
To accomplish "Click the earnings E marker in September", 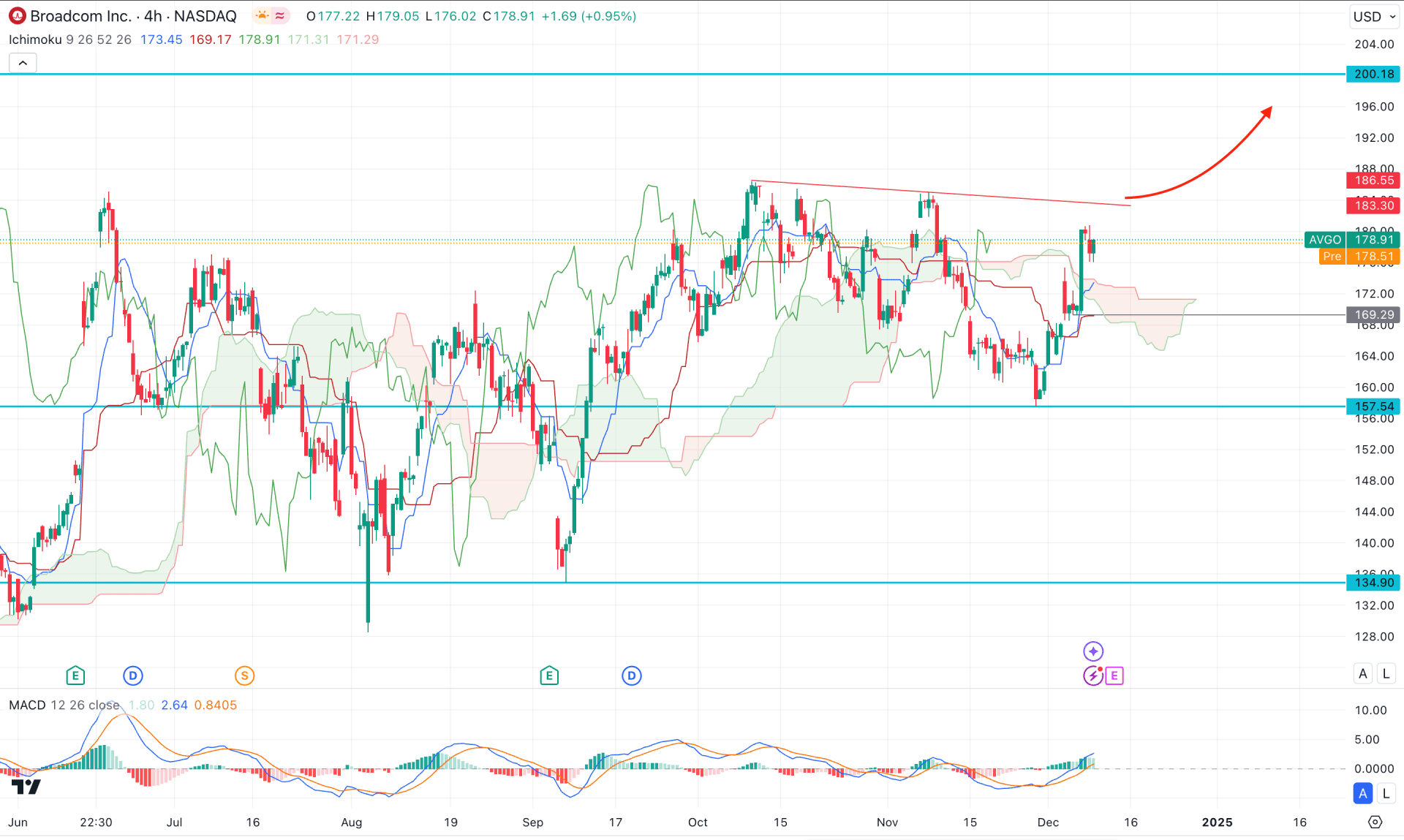I will point(549,676).
